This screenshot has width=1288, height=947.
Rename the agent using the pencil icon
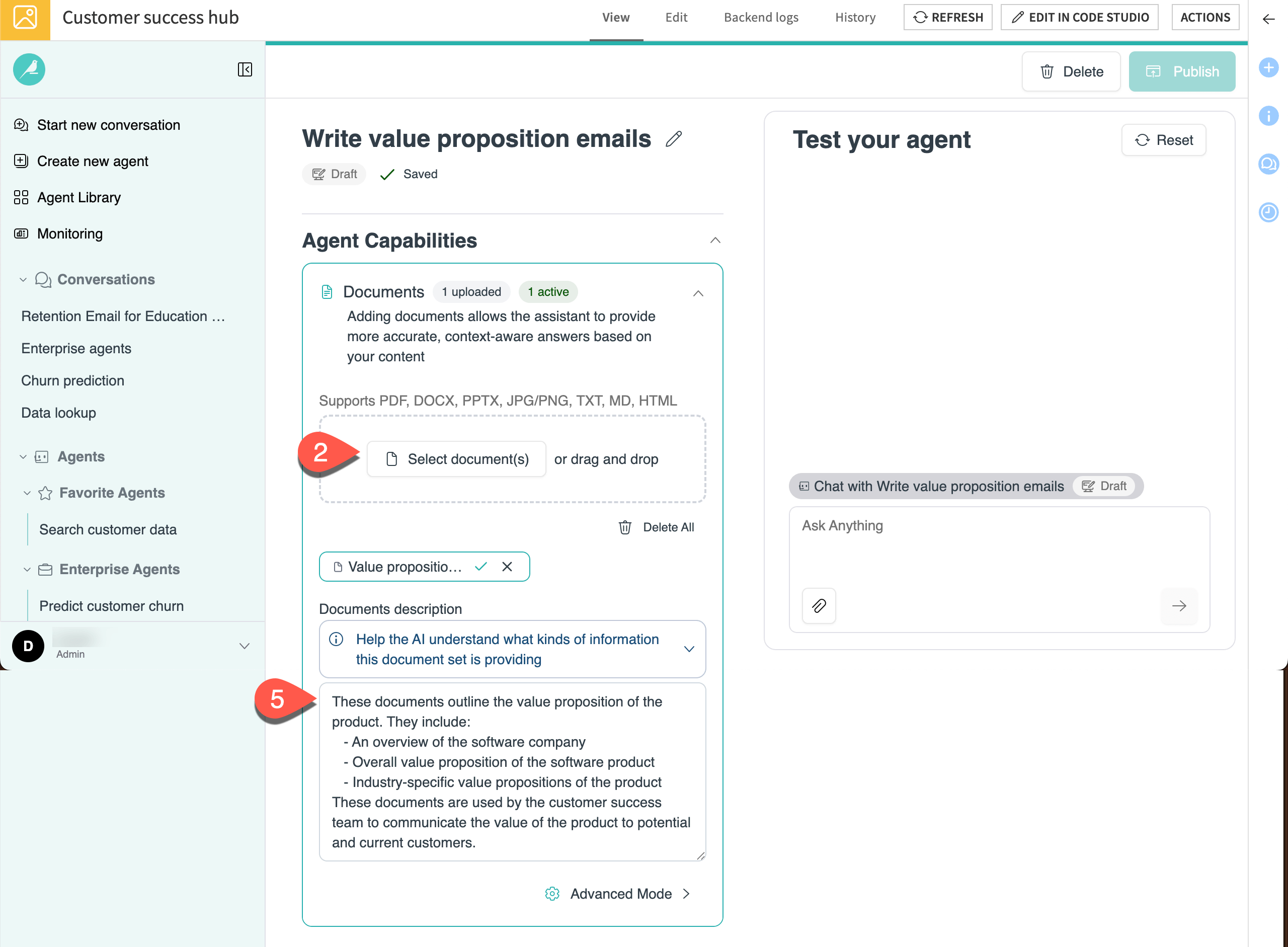pos(674,138)
